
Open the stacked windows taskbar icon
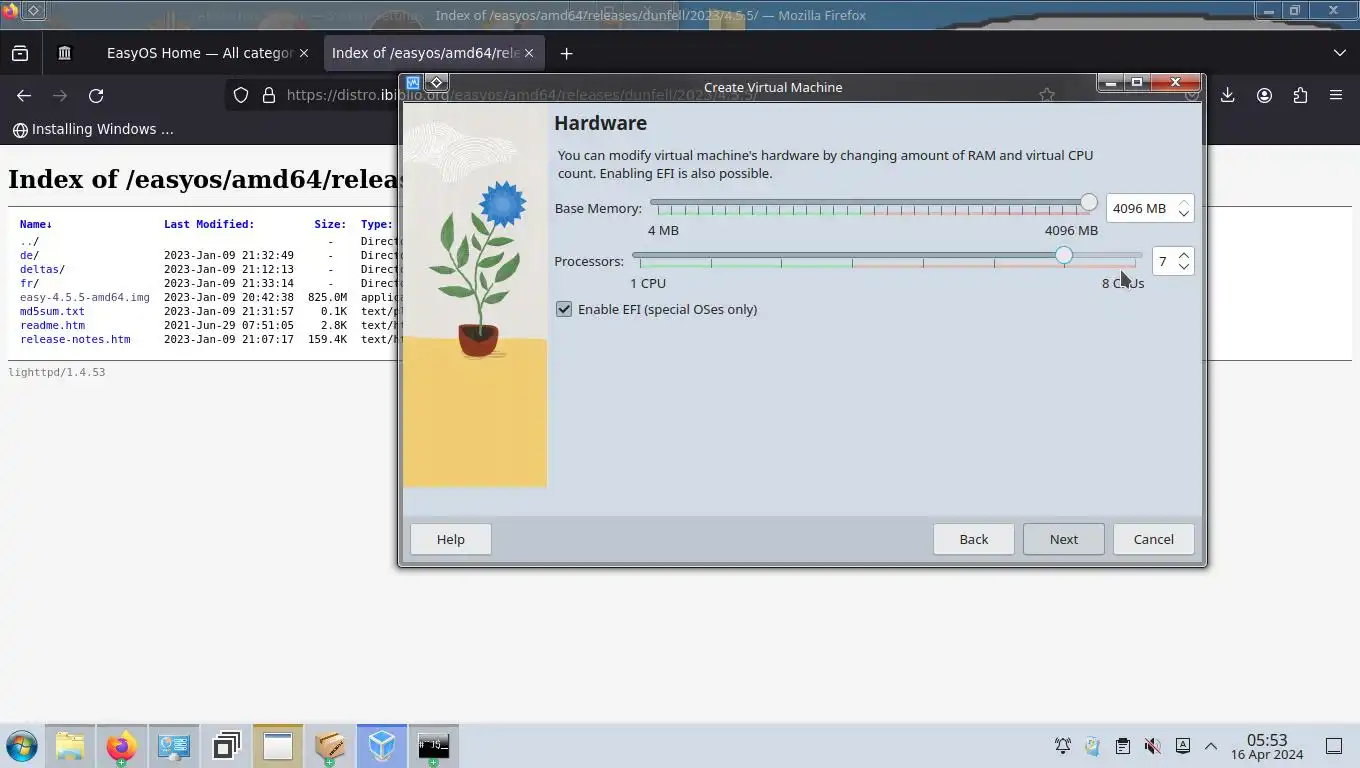pos(226,746)
